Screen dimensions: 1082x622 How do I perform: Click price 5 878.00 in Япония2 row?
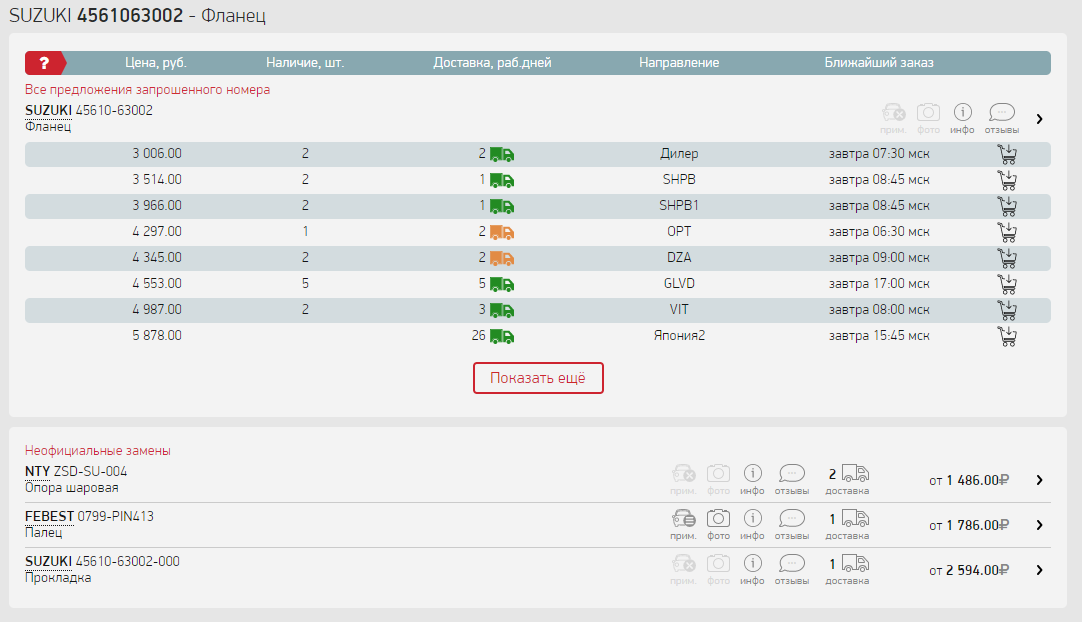click(157, 336)
